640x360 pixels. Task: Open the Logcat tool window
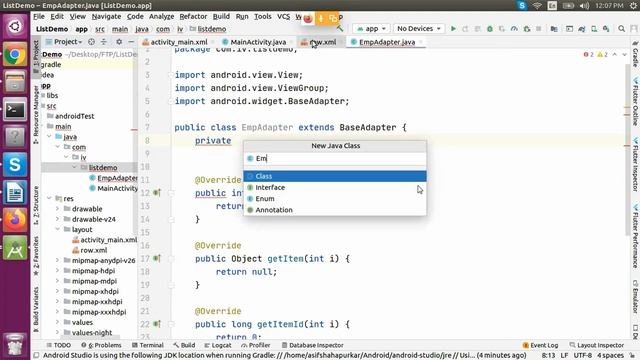coord(218,345)
